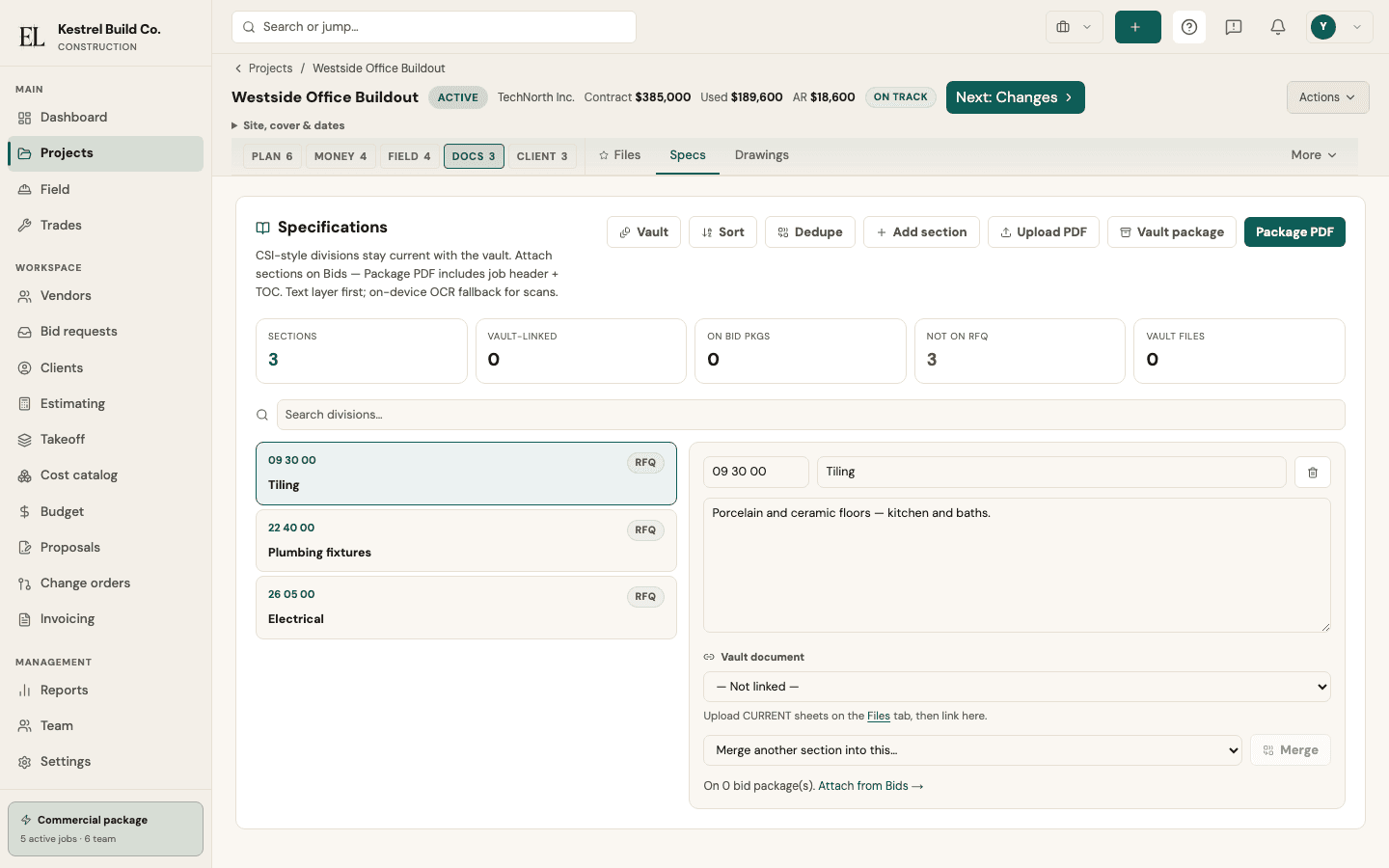Open Merge another section dropdown
The height and width of the screenshot is (868, 1389).
(972, 750)
